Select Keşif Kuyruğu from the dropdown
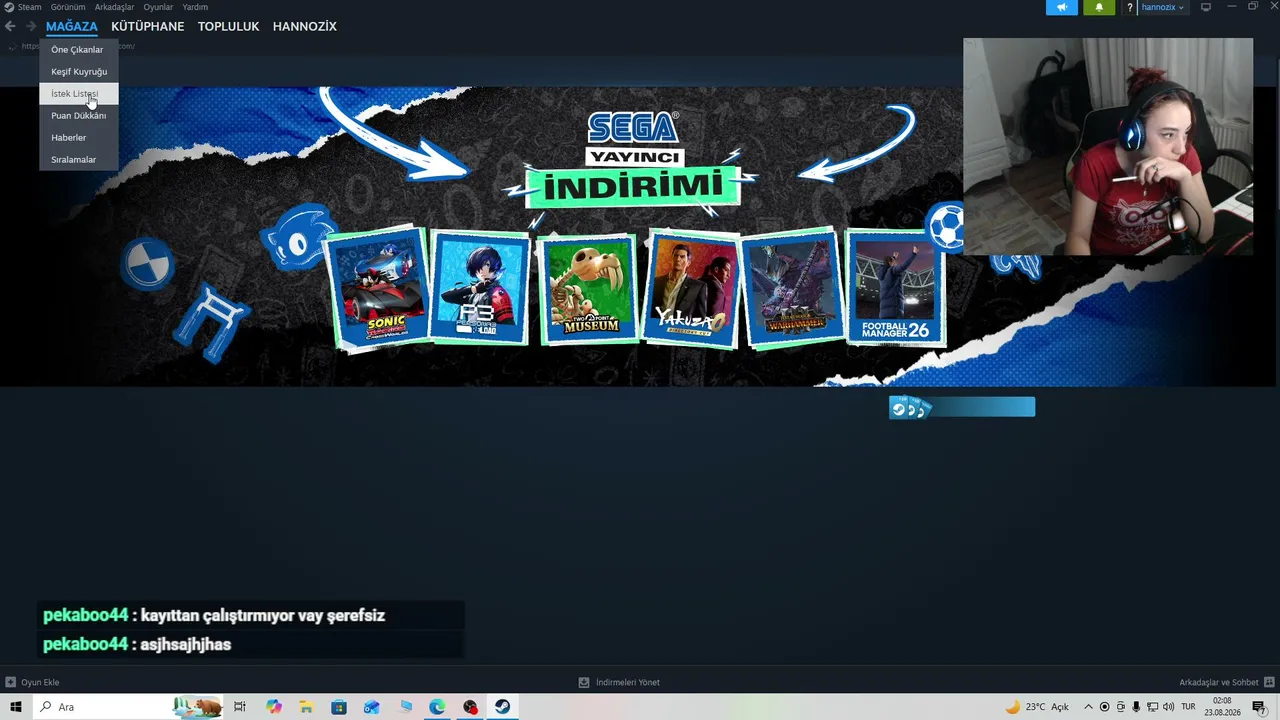The height and width of the screenshot is (720, 1280). [x=78, y=72]
